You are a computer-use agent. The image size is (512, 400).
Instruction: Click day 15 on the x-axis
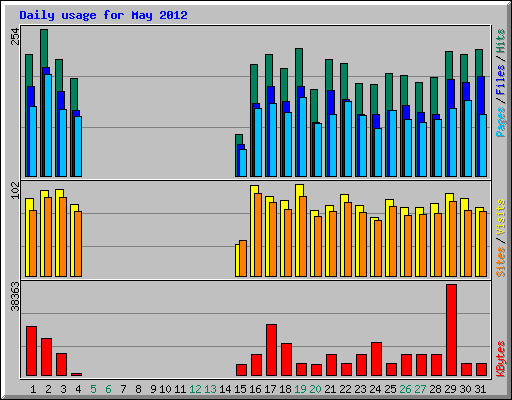(240, 389)
